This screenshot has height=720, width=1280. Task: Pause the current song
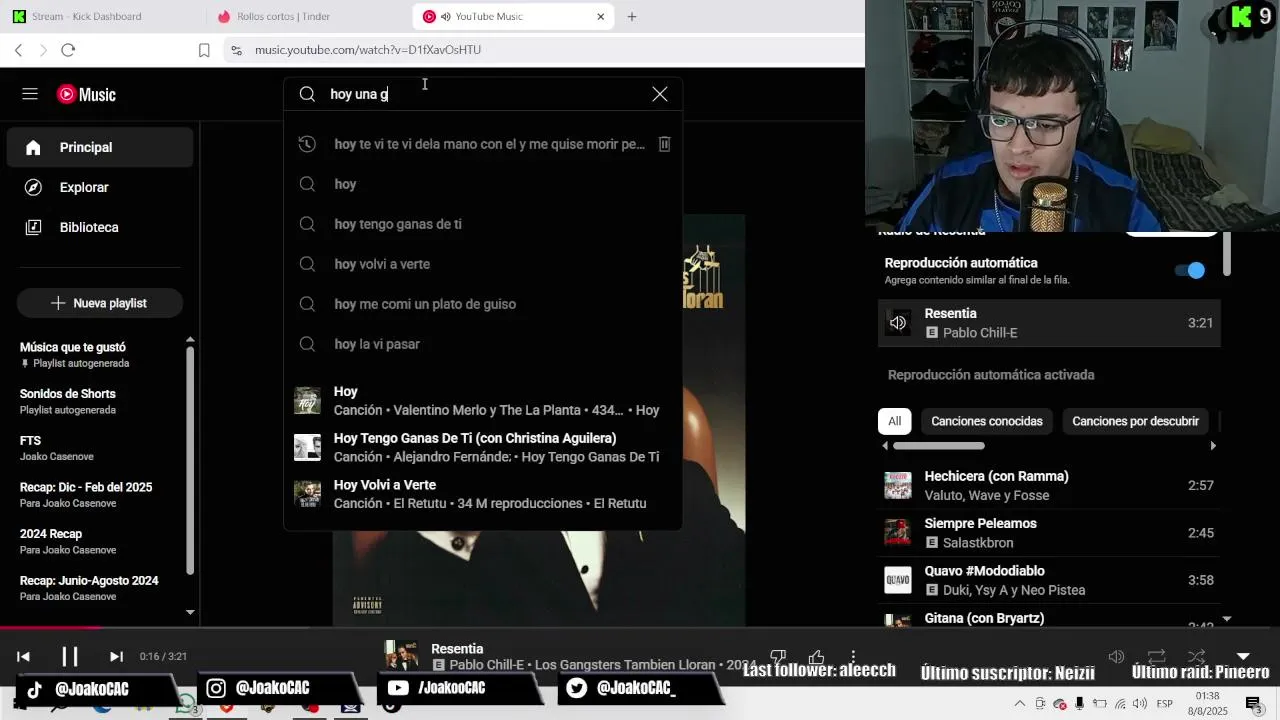(70, 656)
